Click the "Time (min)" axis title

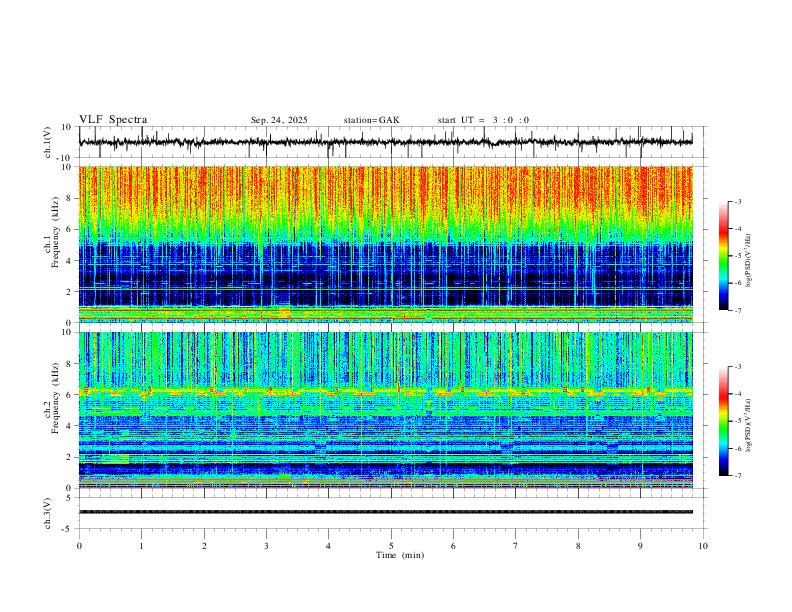click(x=400, y=555)
